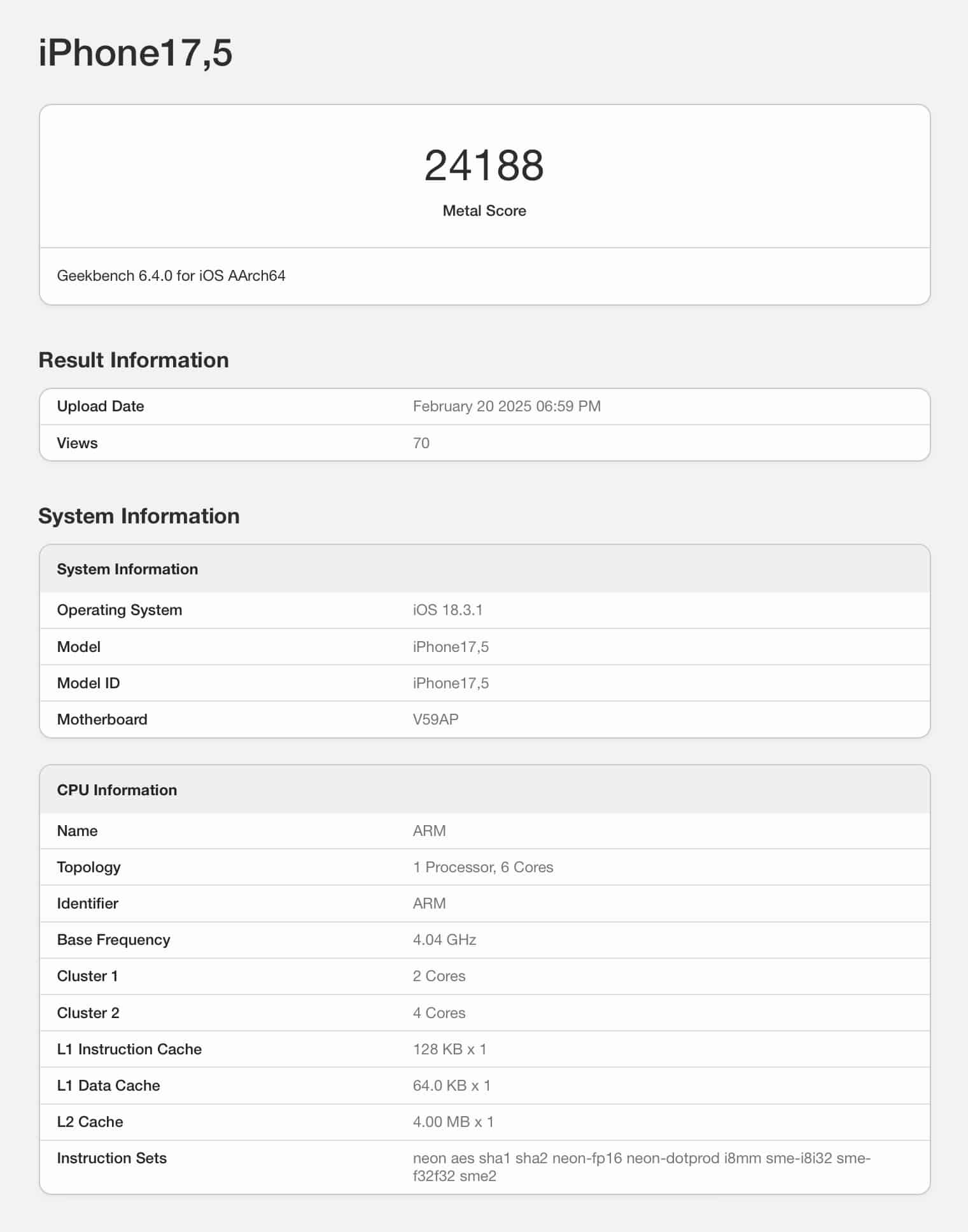Click the L1 Instruction Cache label
968x1232 pixels.
[129, 1049]
